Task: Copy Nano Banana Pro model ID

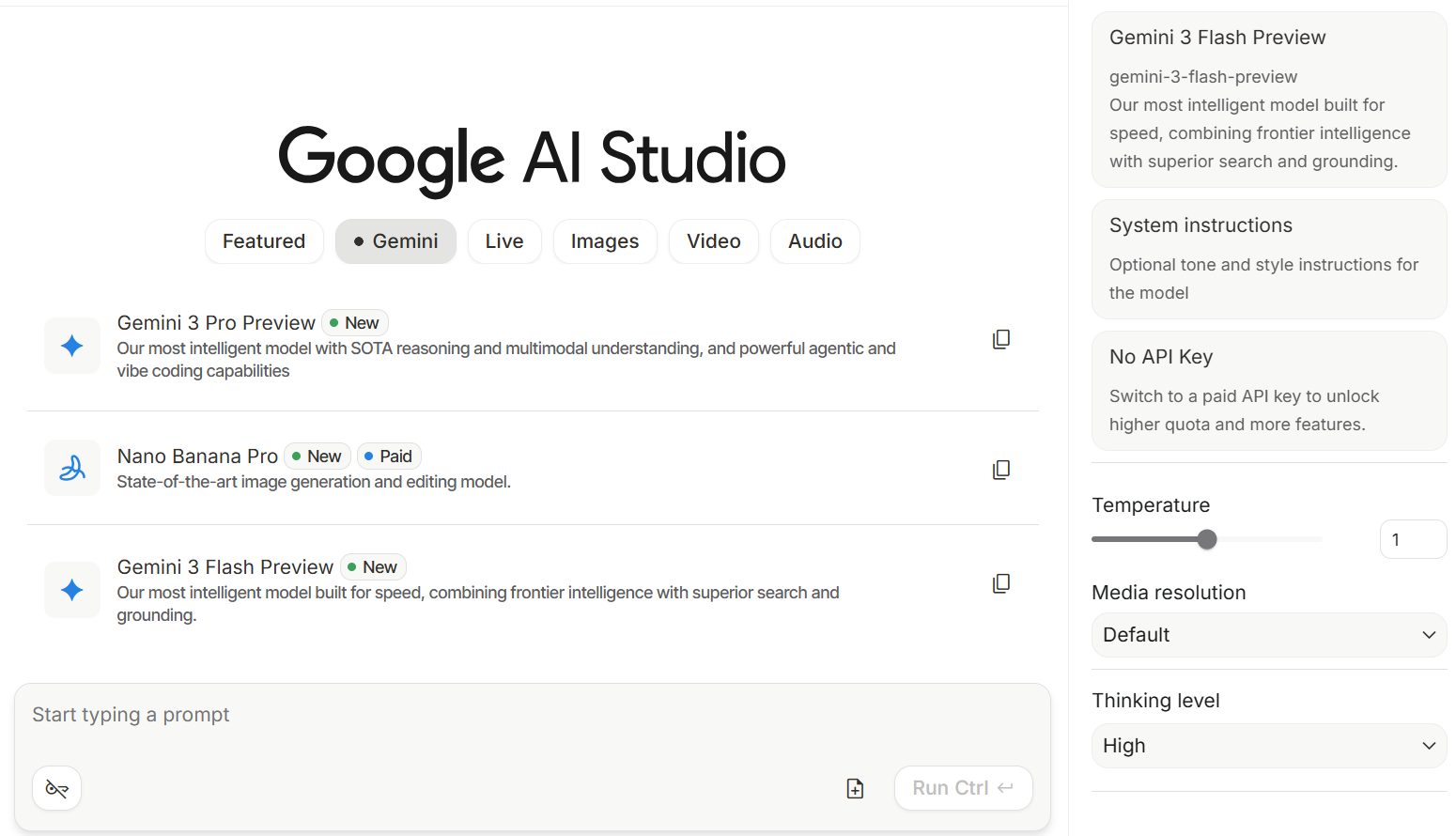Action: (1001, 470)
